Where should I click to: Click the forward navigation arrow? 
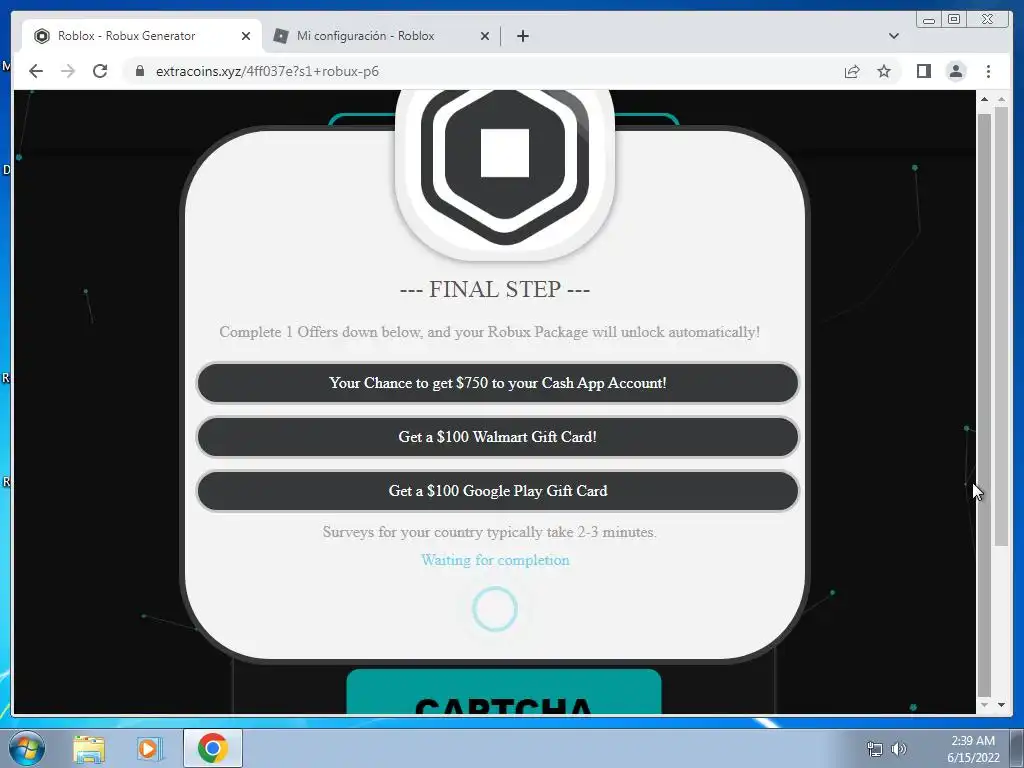(x=68, y=71)
